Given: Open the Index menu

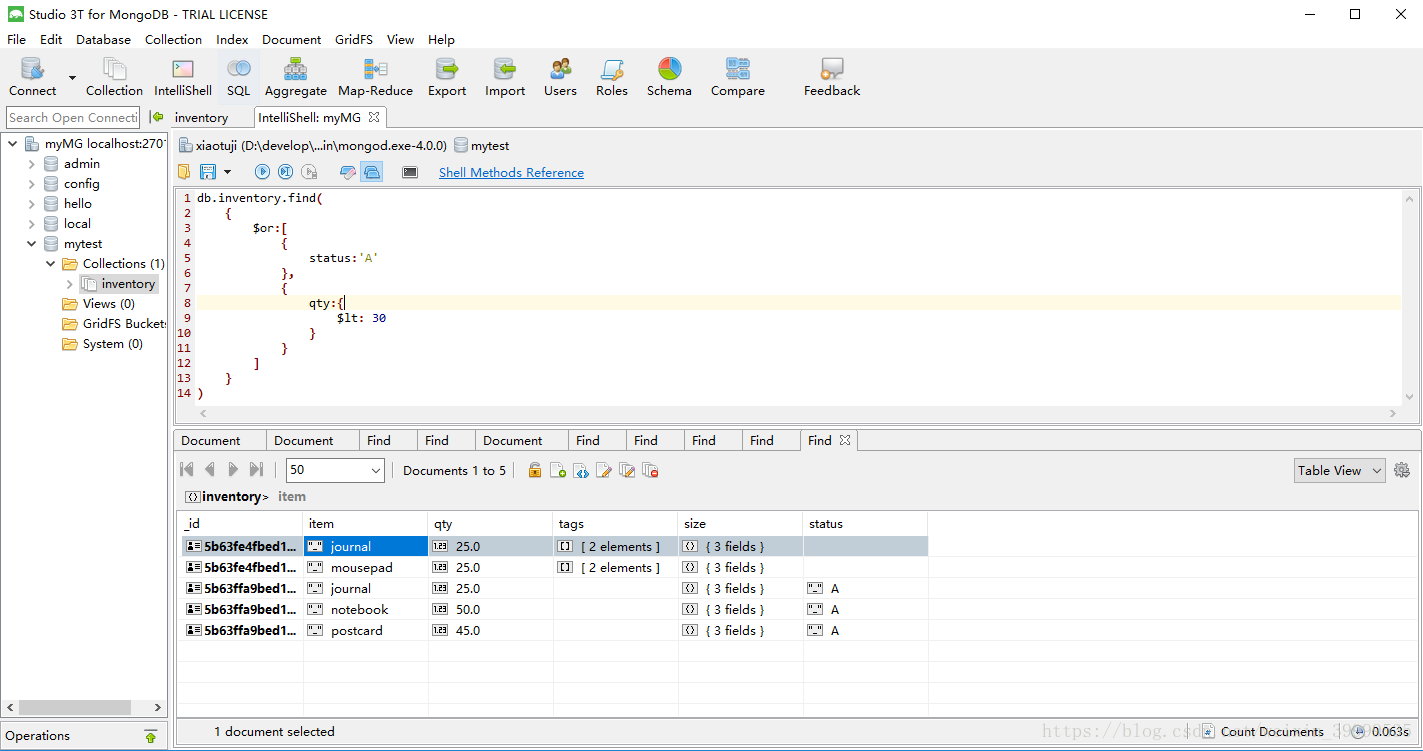Looking at the screenshot, I should pyautogui.click(x=232, y=40).
